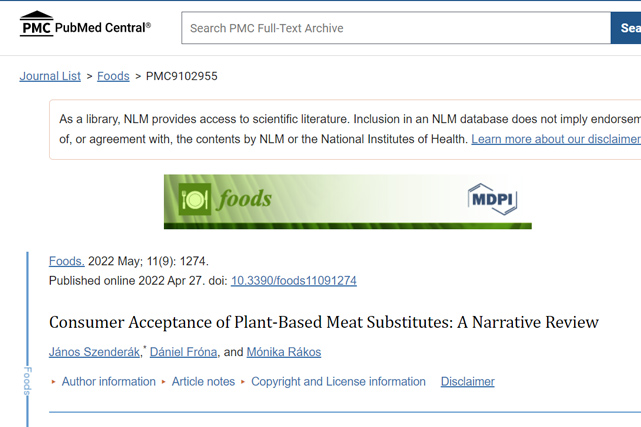Click the blue Search button
641x427 pixels.
click(x=626, y=28)
